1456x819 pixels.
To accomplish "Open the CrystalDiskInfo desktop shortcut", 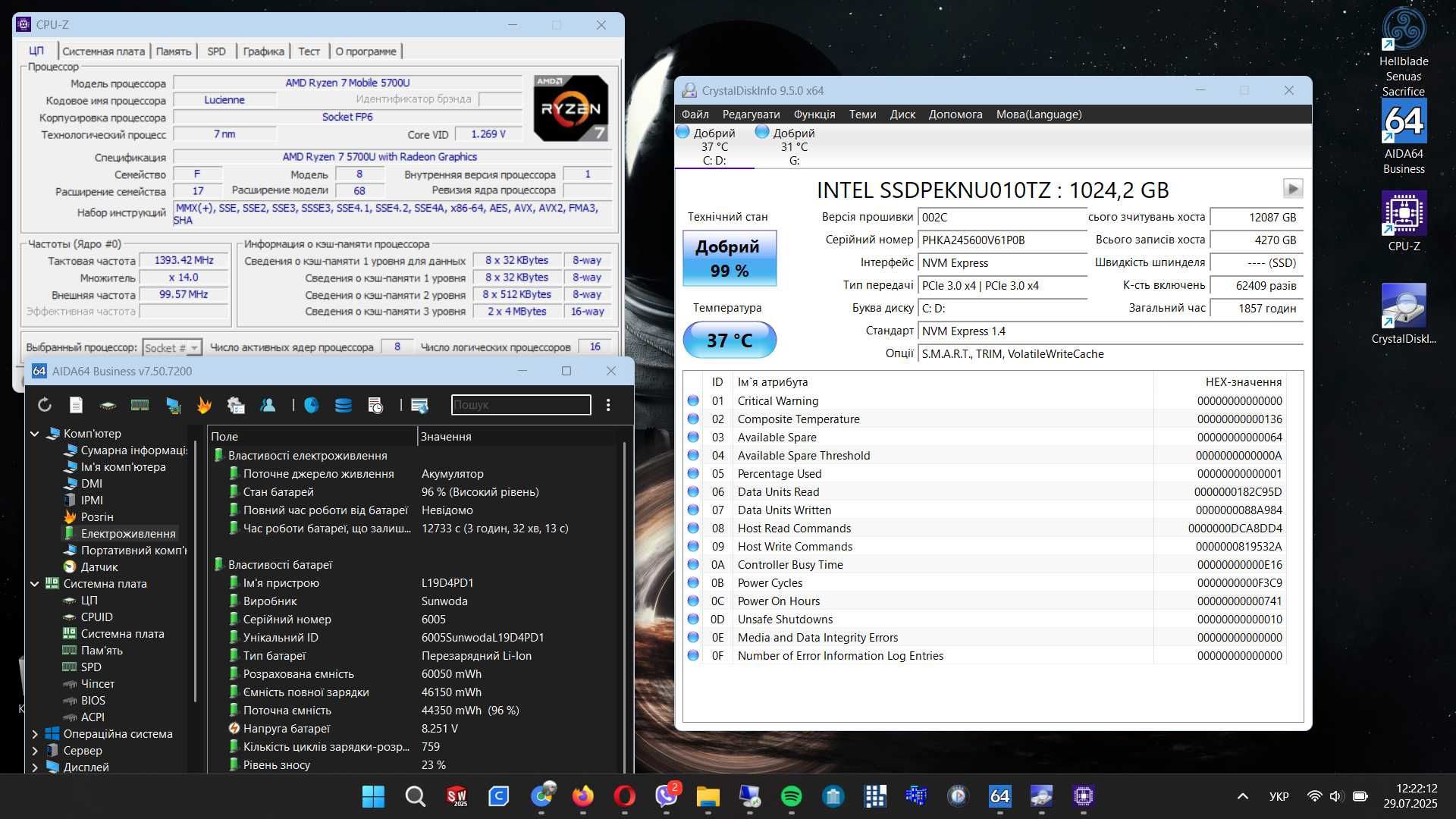I will coord(1404,314).
